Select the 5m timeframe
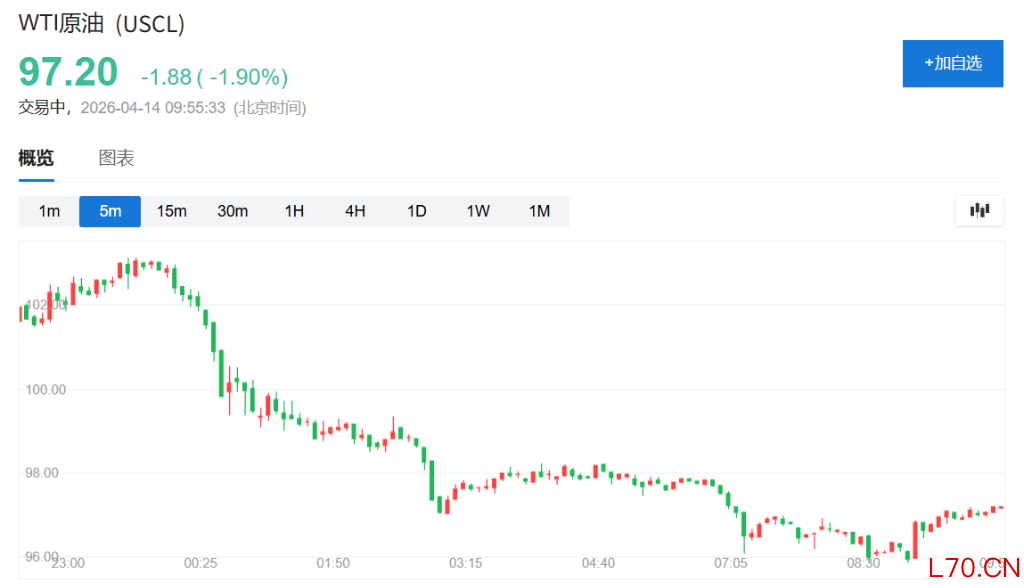 pyautogui.click(x=110, y=211)
